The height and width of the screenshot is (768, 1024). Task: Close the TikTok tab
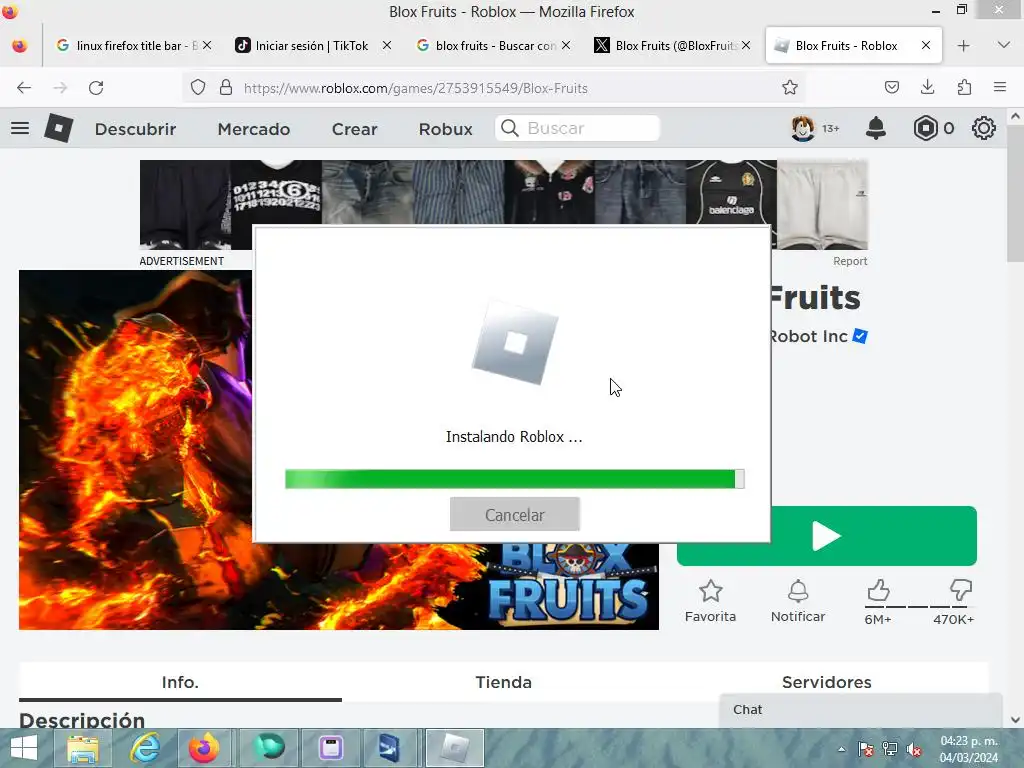point(387,46)
